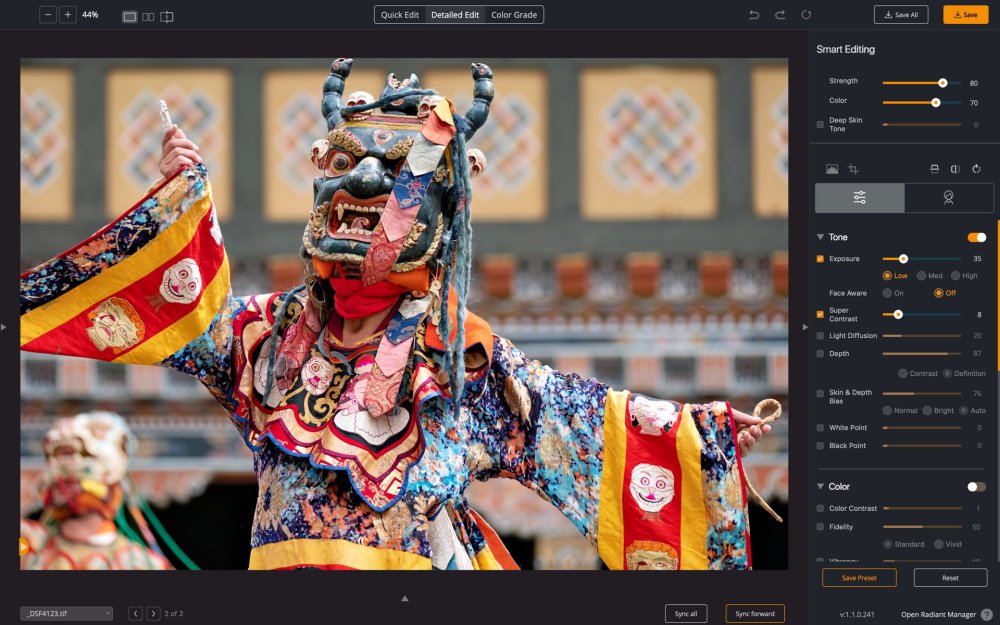The width and height of the screenshot is (1000, 625).
Task: Click the orange Save button
Action: tap(966, 15)
